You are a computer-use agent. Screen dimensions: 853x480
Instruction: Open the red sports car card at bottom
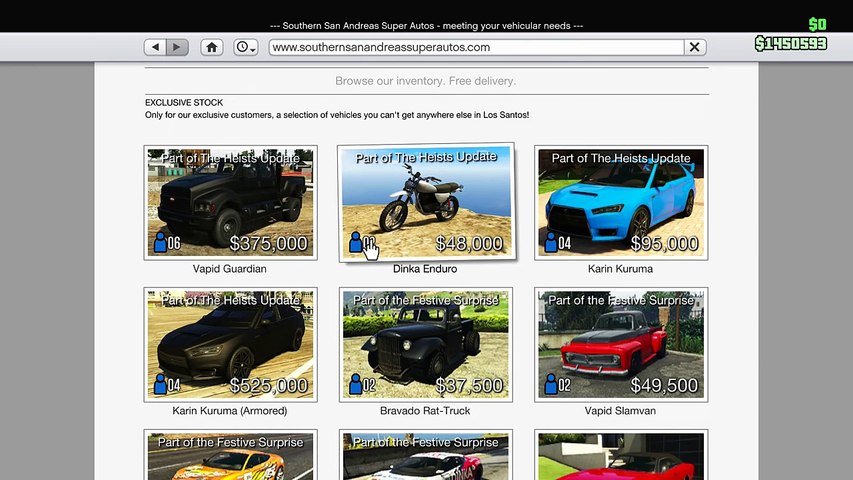[x=621, y=455]
